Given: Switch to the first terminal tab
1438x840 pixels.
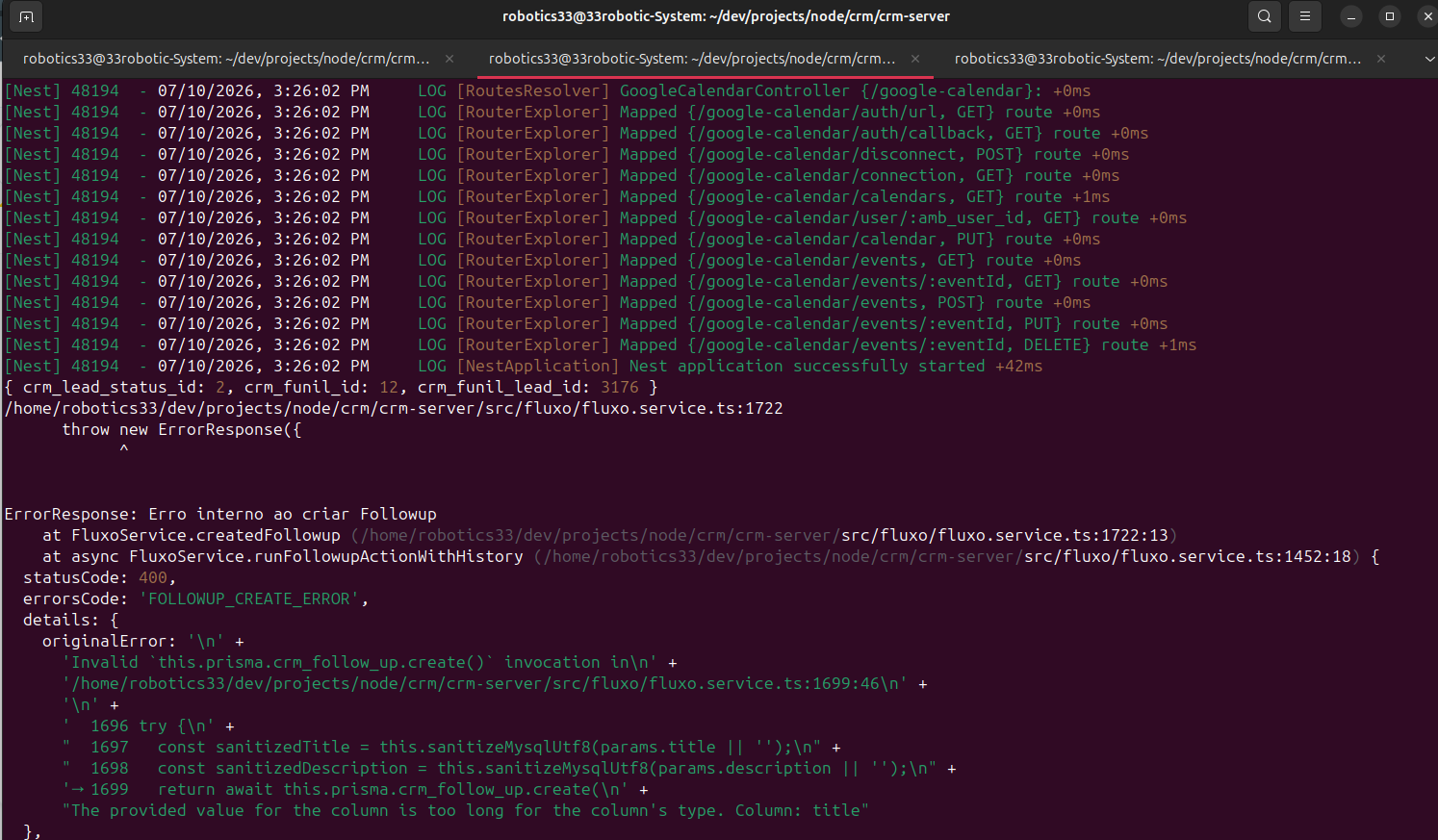Looking at the screenshot, I should pos(225,59).
